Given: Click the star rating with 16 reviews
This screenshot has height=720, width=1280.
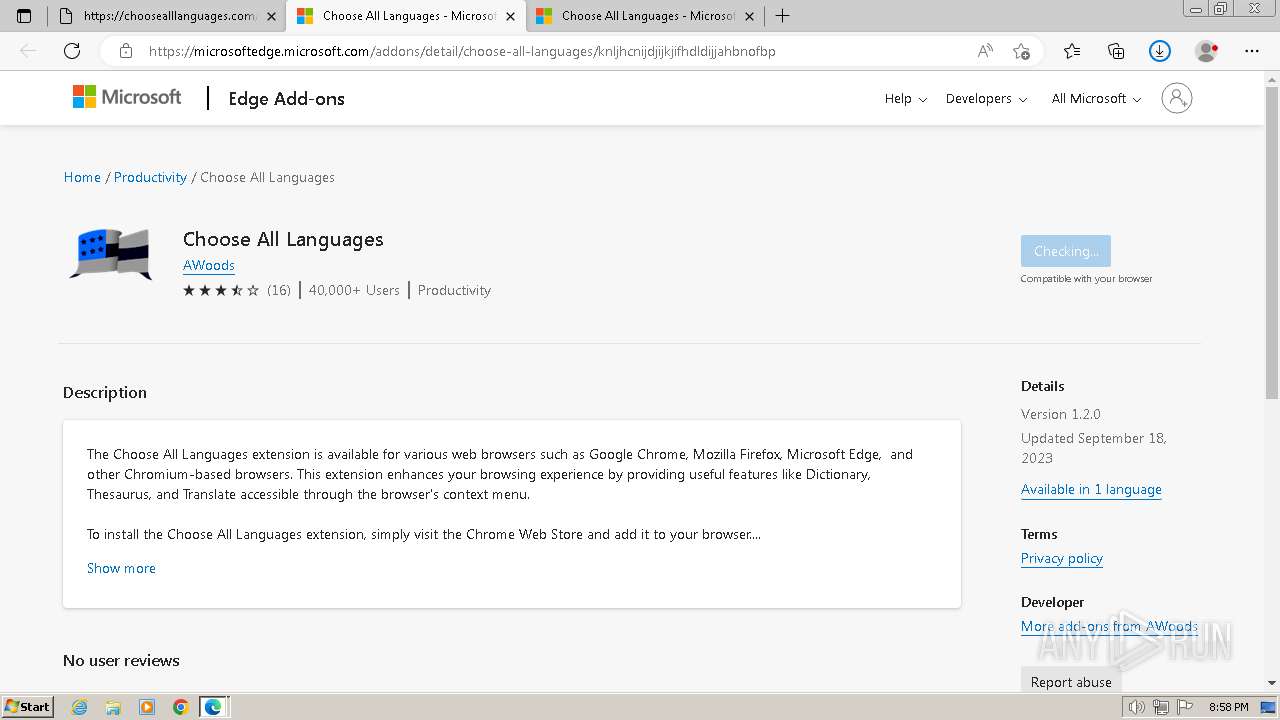Looking at the screenshot, I should (237, 290).
